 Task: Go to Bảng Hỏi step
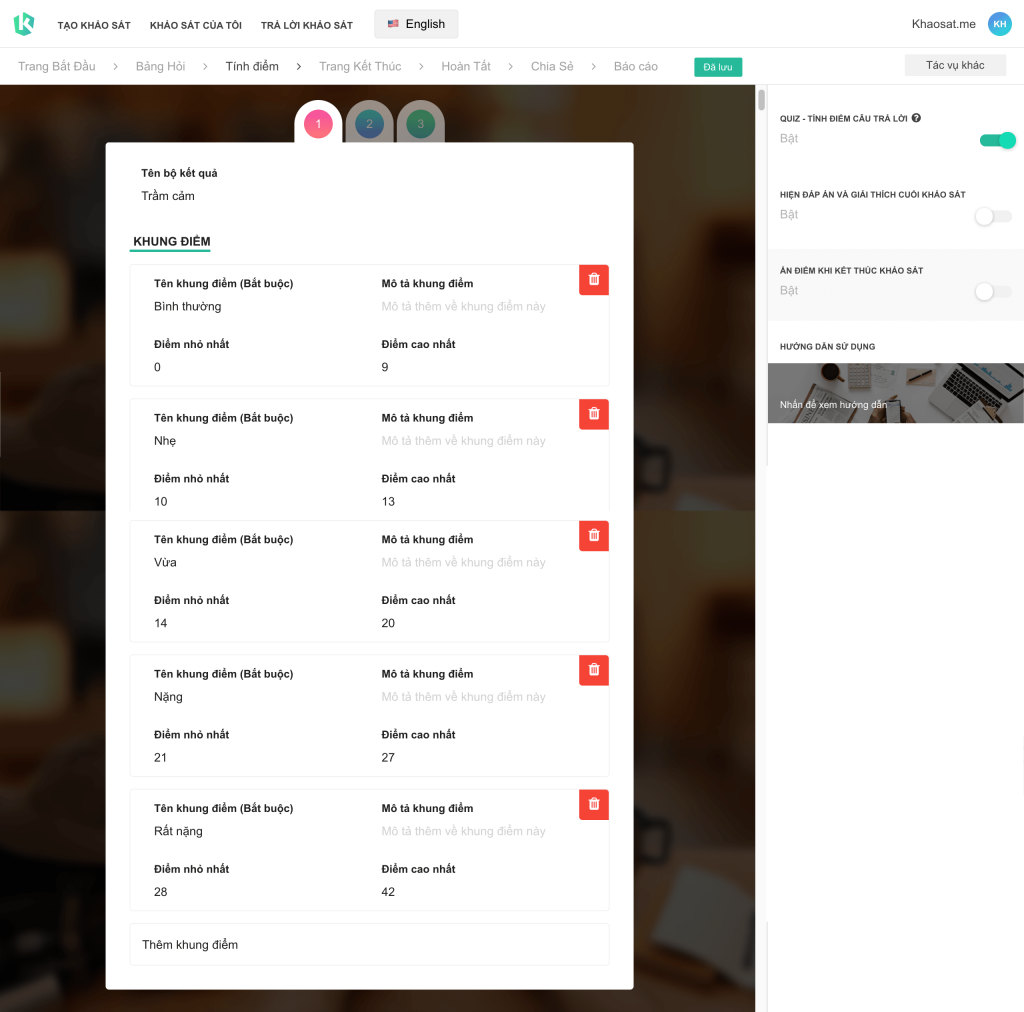pos(161,67)
